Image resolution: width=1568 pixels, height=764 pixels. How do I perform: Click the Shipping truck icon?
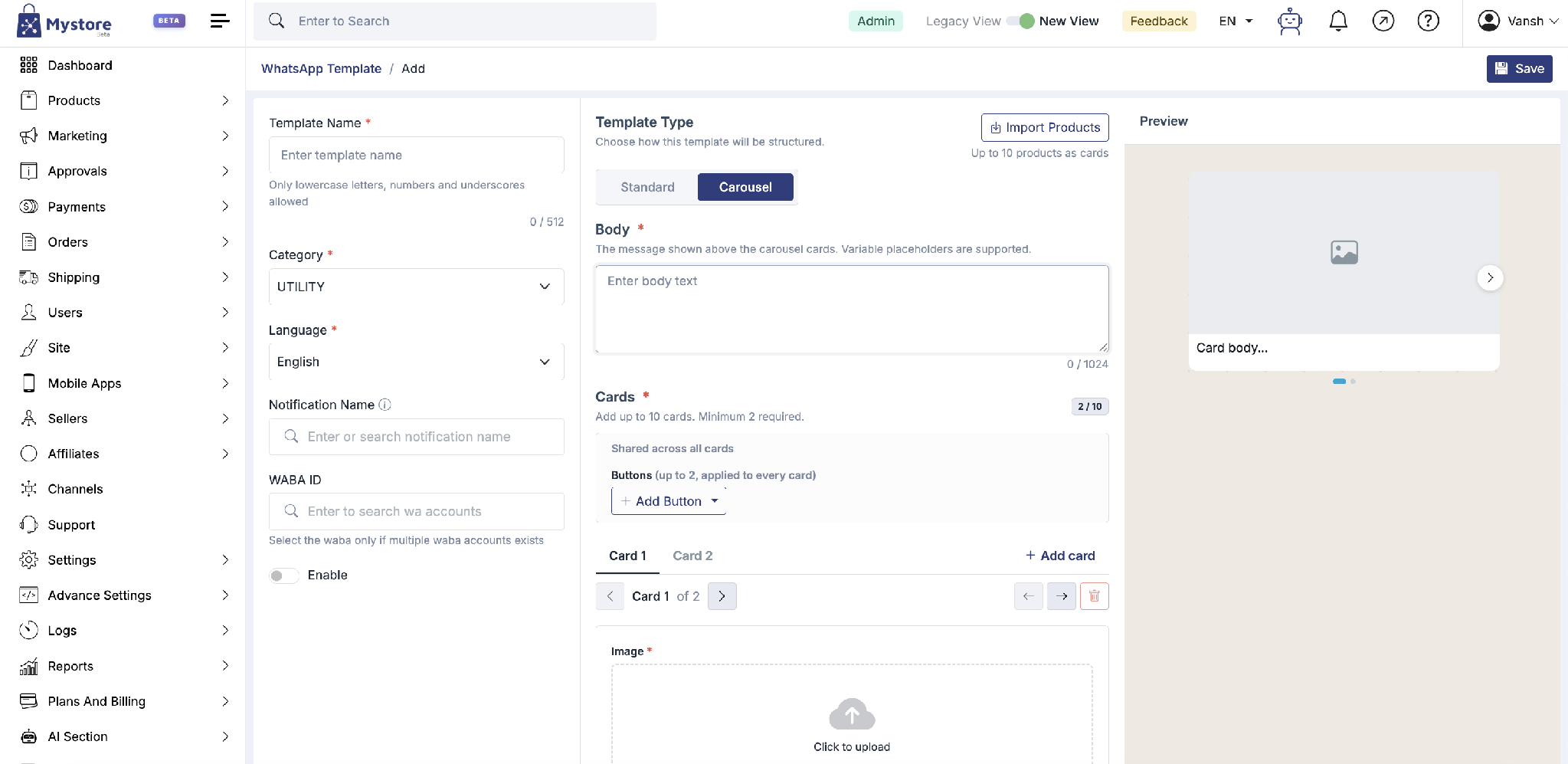28,277
